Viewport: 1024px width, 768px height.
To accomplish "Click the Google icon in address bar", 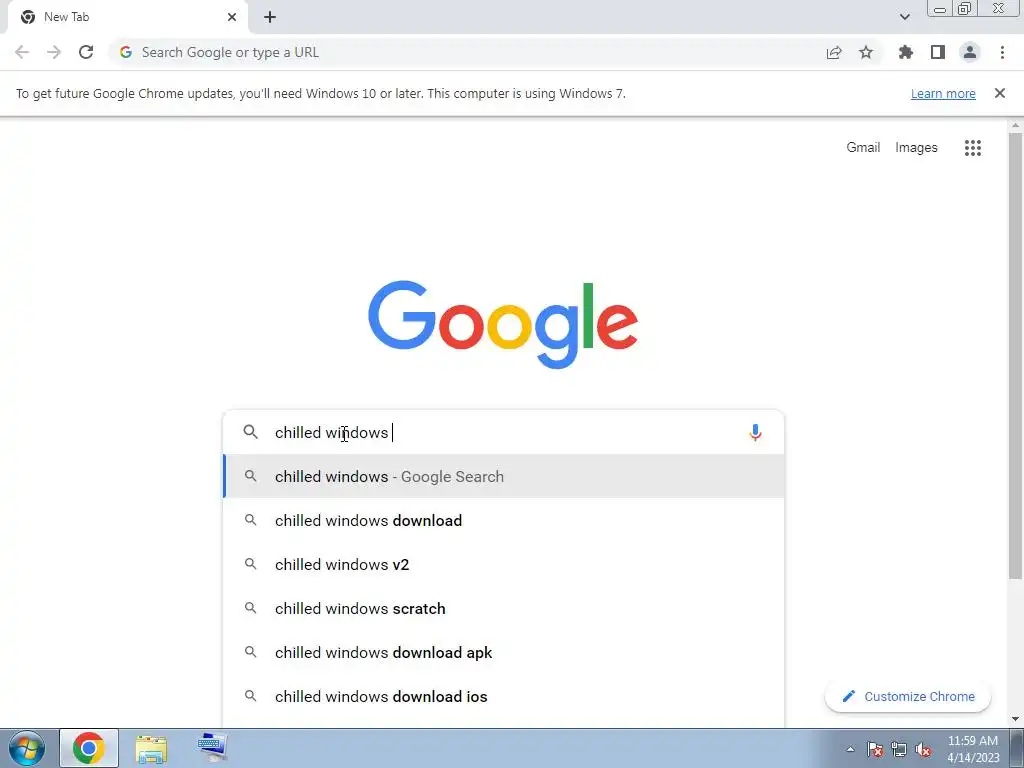I will coord(126,52).
